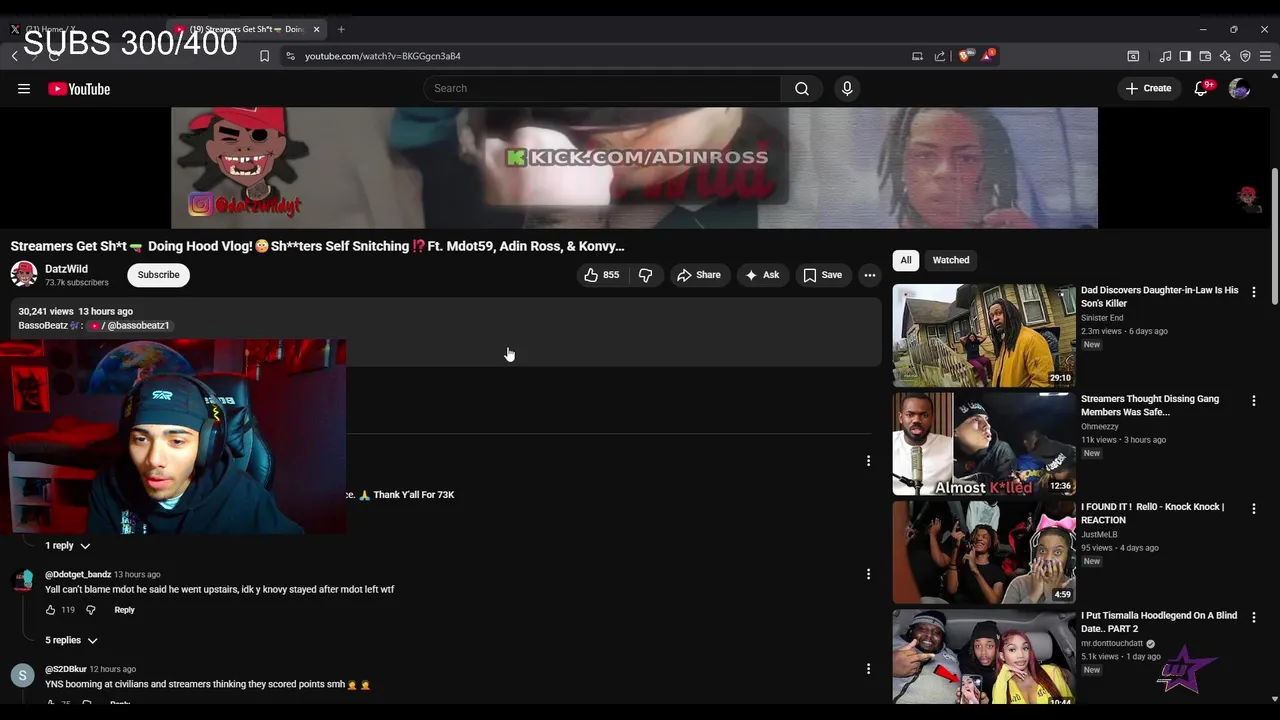This screenshot has width=1280, height=720.
Task: Open the browser main menu icon
Action: tap(1265, 56)
